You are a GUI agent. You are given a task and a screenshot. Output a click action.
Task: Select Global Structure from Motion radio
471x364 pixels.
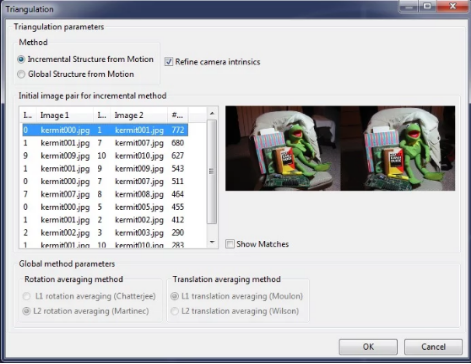coord(21,74)
